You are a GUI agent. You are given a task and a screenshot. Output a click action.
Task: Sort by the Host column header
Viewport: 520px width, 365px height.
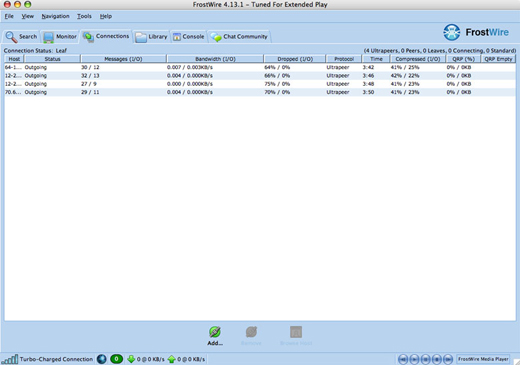click(x=14, y=59)
